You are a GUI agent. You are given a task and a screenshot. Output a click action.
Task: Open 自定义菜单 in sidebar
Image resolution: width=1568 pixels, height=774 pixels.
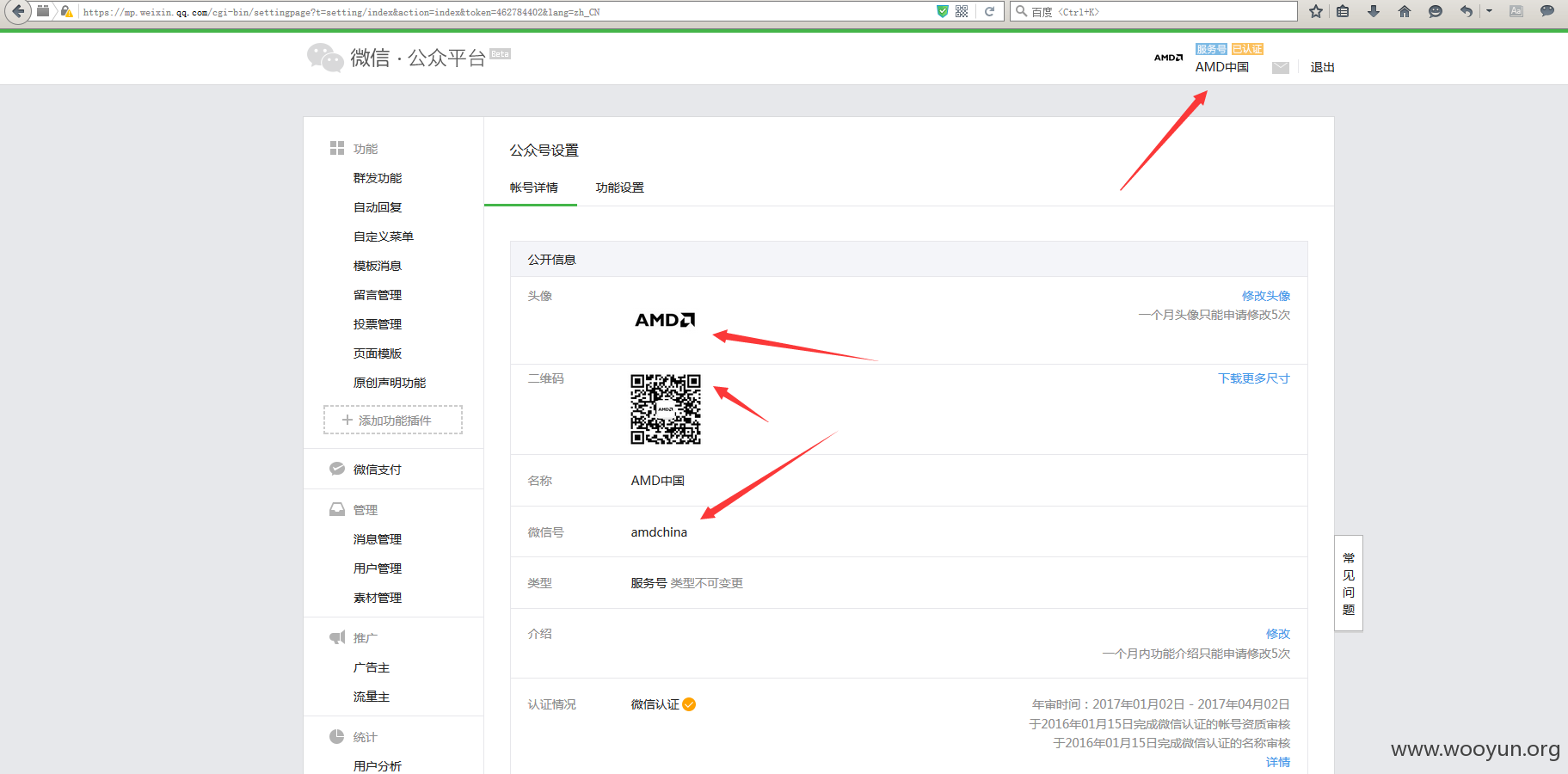pos(384,236)
